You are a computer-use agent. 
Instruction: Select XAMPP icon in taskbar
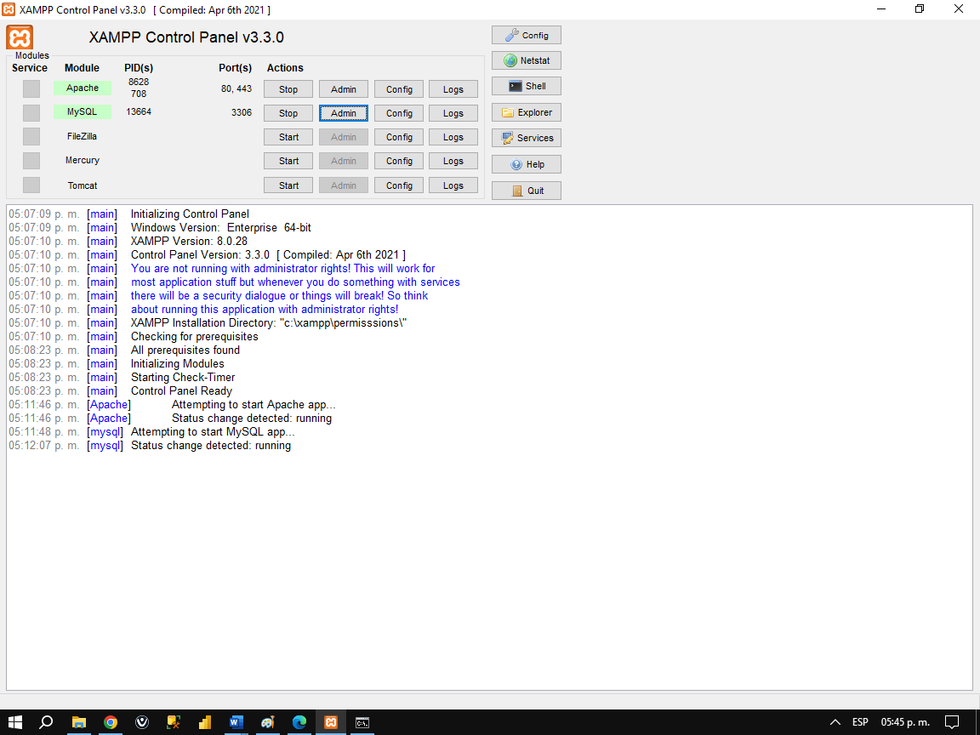point(331,722)
